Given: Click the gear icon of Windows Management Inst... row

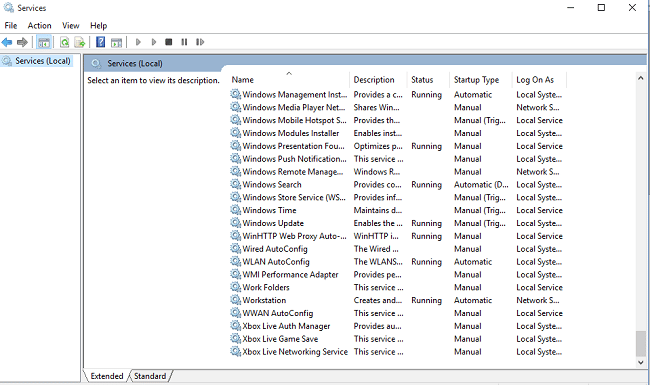Looking at the screenshot, I should pyautogui.click(x=235, y=94).
